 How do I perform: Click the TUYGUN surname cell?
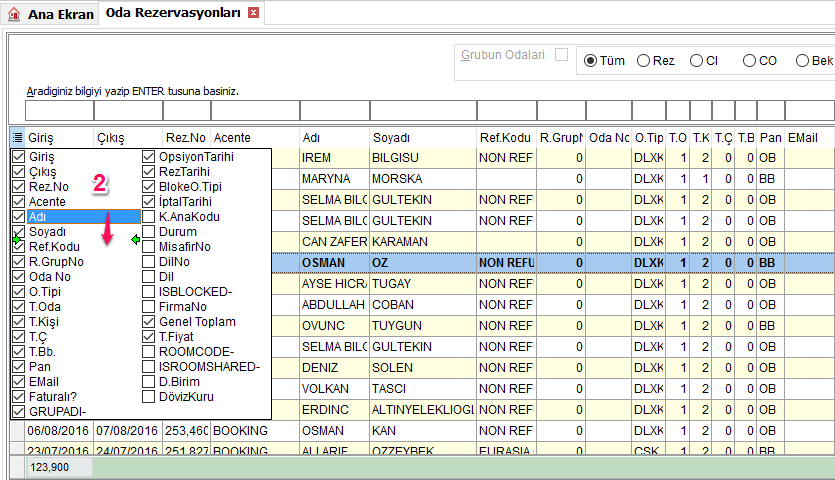click(x=423, y=326)
